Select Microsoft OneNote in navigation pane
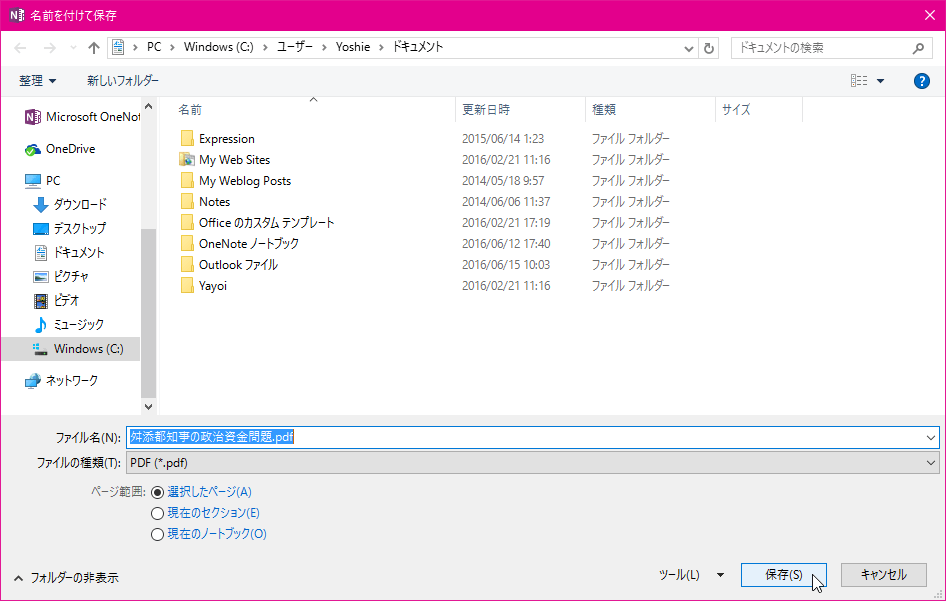This screenshot has height=601, width=946. [81, 117]
